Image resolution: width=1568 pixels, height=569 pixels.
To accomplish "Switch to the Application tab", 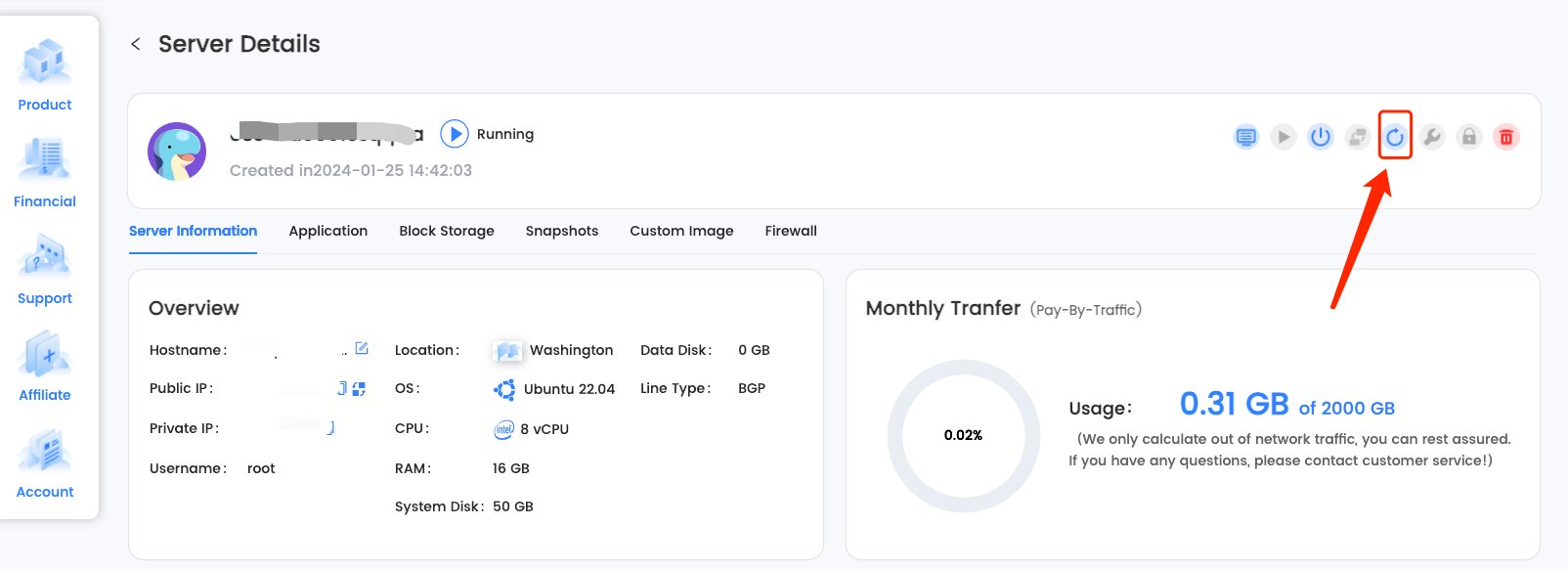I will point(327,231).
